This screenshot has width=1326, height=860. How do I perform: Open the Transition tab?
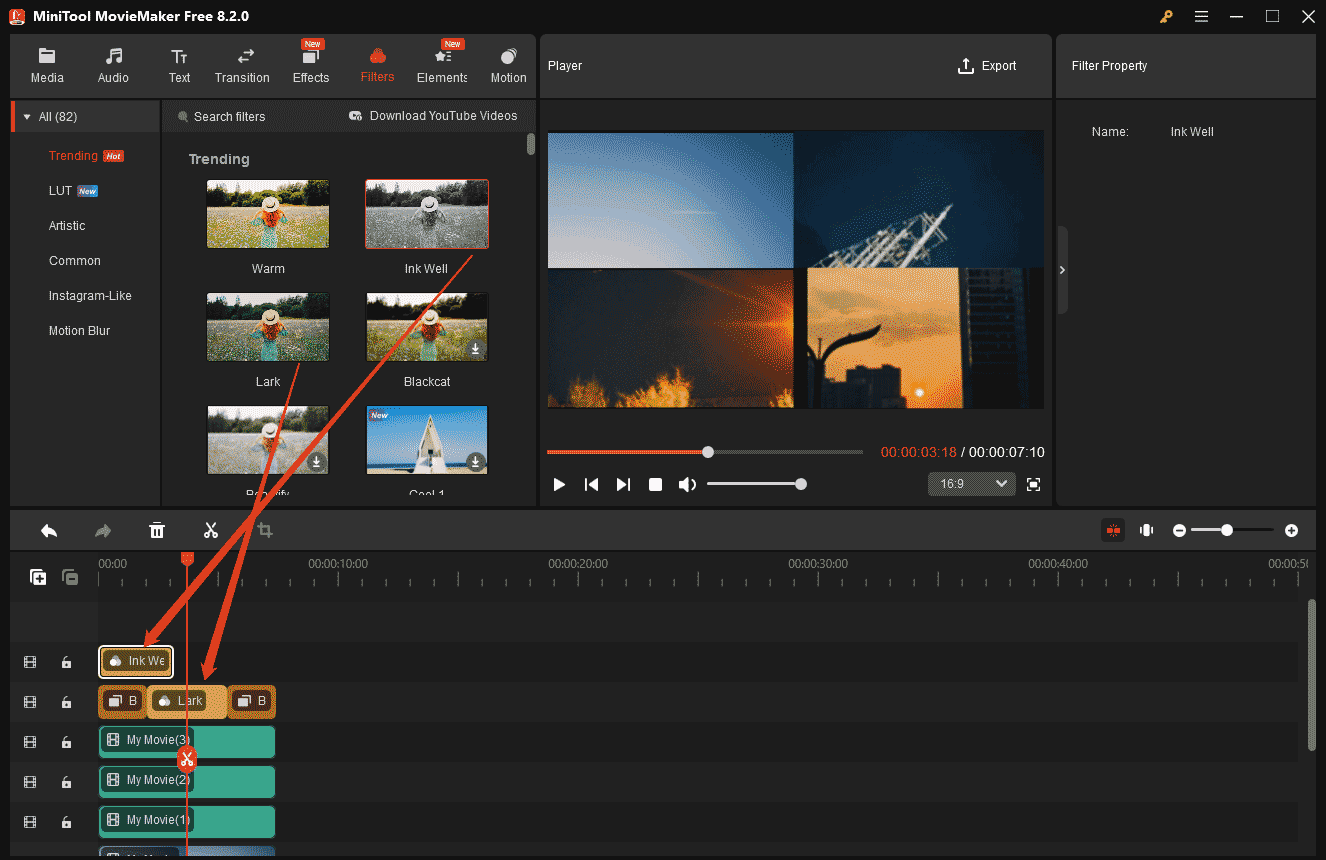pos(242,66)
